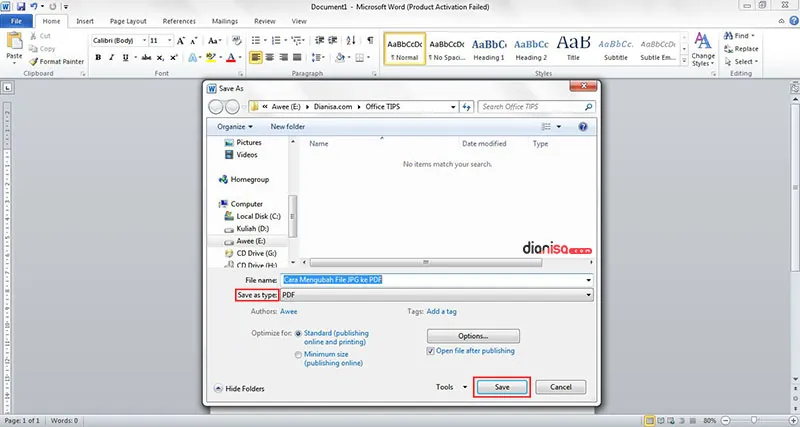Viewport: 800px width, 427px height.
Task: Click the zoom slider in the status bar
Action: click(754, 421)
